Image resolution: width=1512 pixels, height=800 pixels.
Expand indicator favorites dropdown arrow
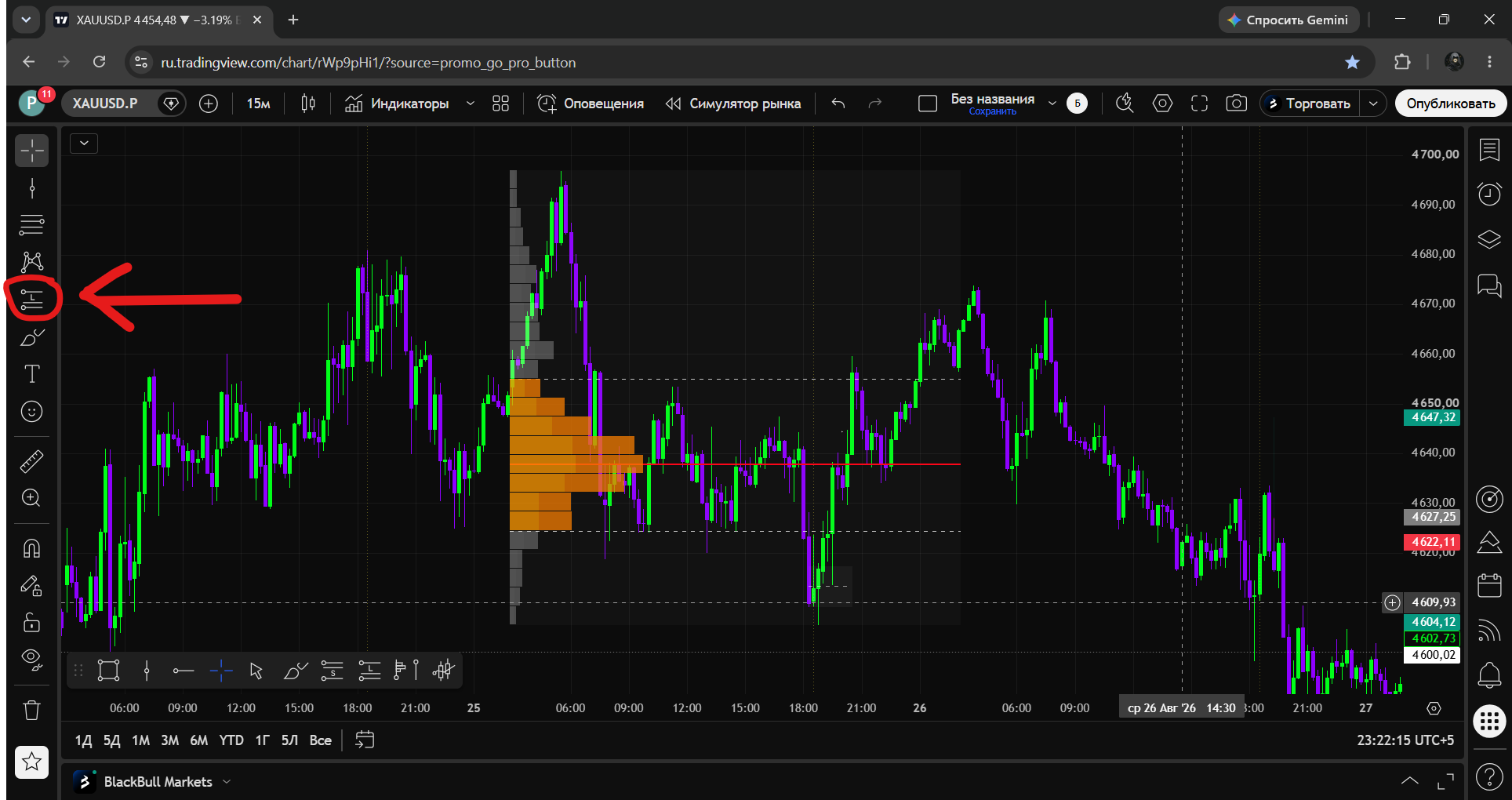point(471,104)
